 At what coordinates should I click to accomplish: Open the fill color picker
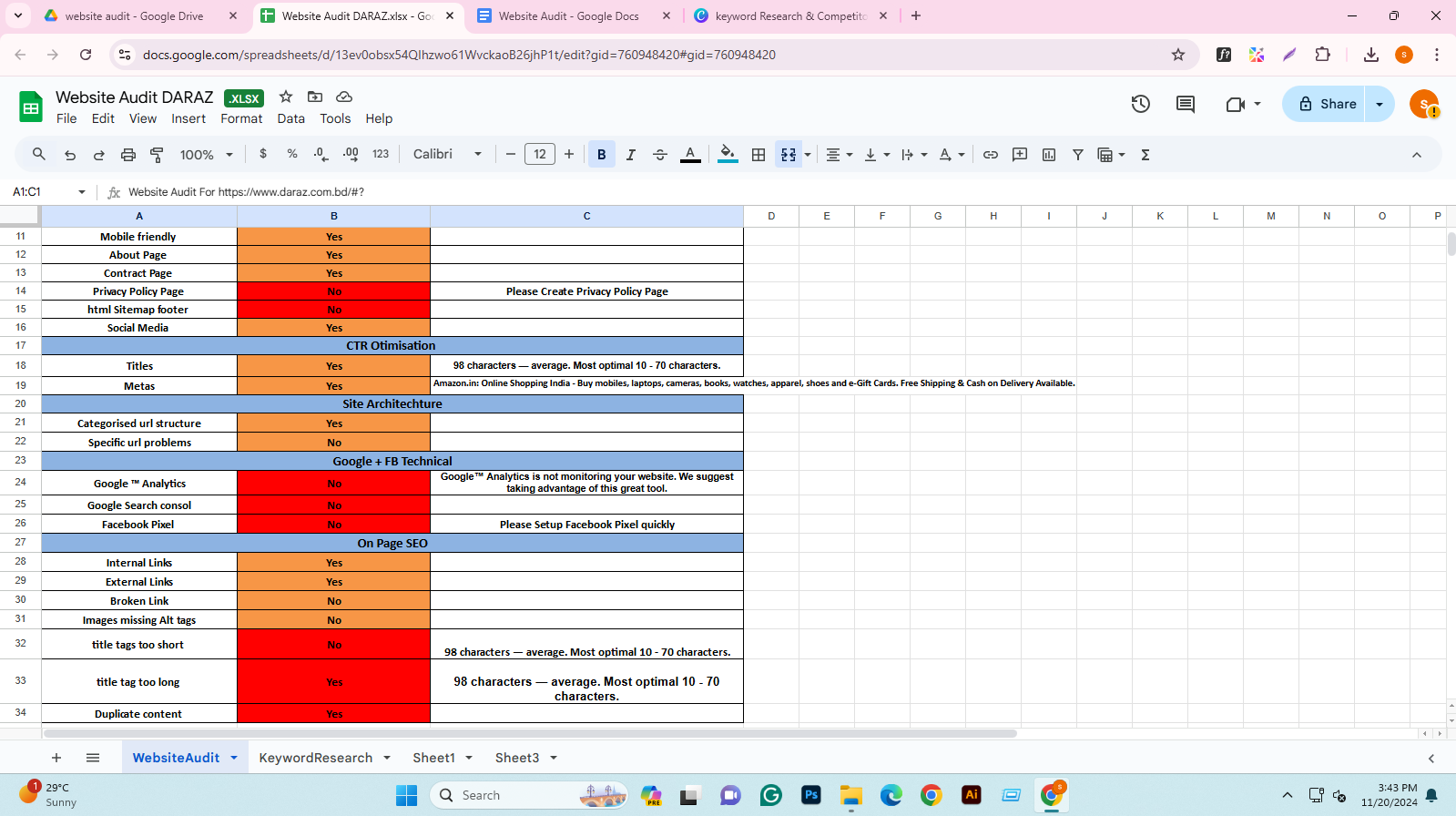[x=727, y=155]
